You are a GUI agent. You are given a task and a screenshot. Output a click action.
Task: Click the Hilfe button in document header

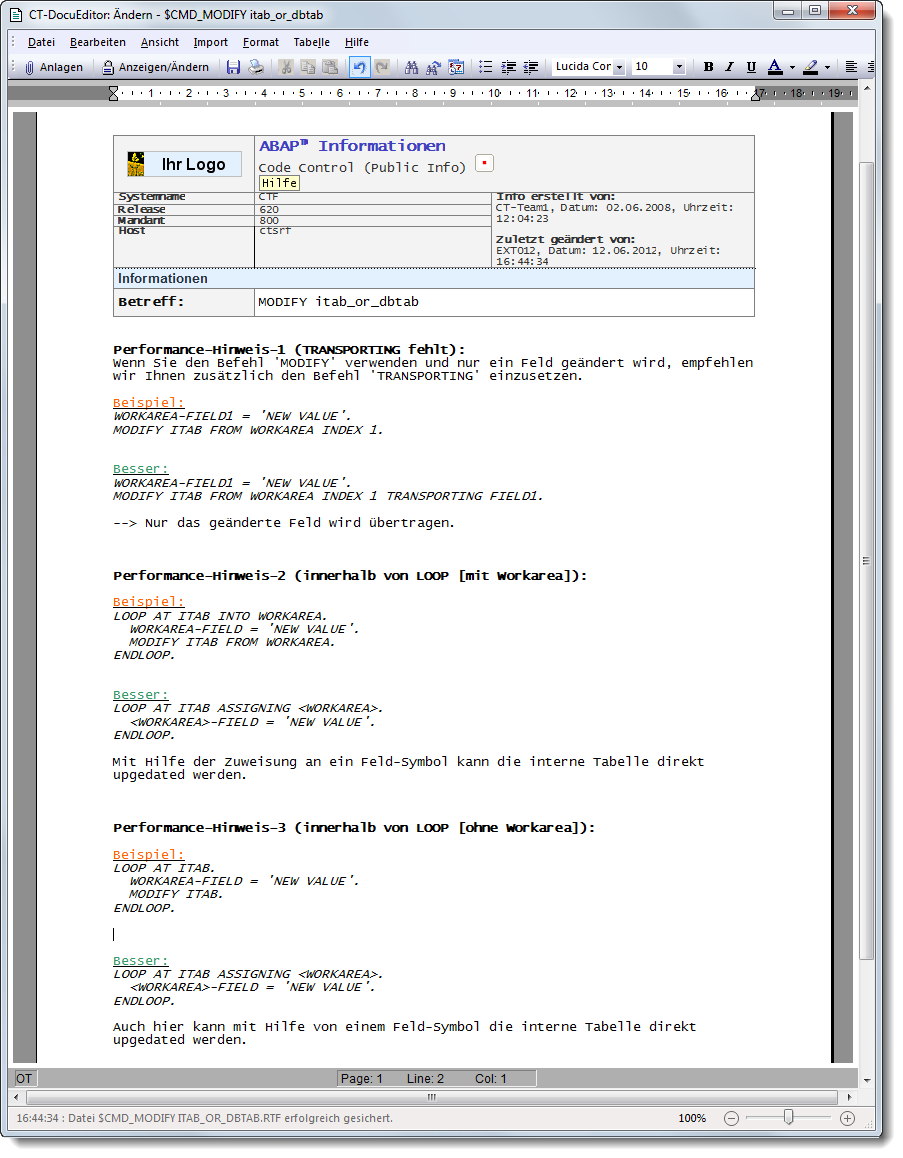click(x=279, y=183)
